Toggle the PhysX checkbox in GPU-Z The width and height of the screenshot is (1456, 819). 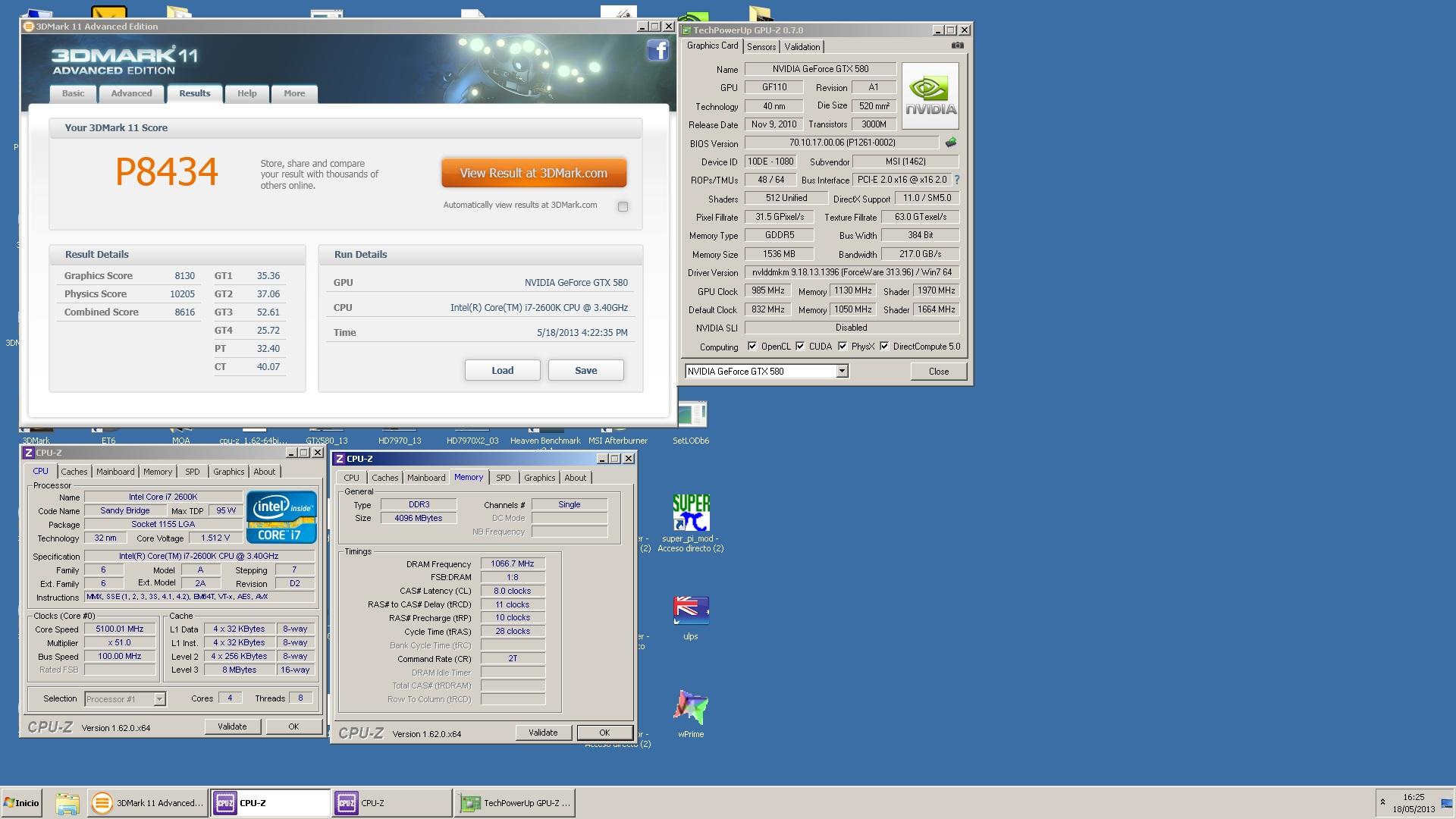tap(843, 347)
